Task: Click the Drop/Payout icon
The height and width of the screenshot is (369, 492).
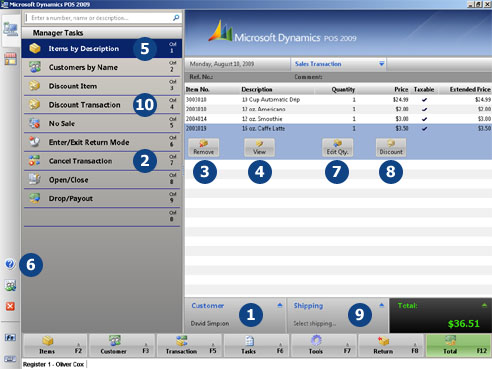Action: 35,198
